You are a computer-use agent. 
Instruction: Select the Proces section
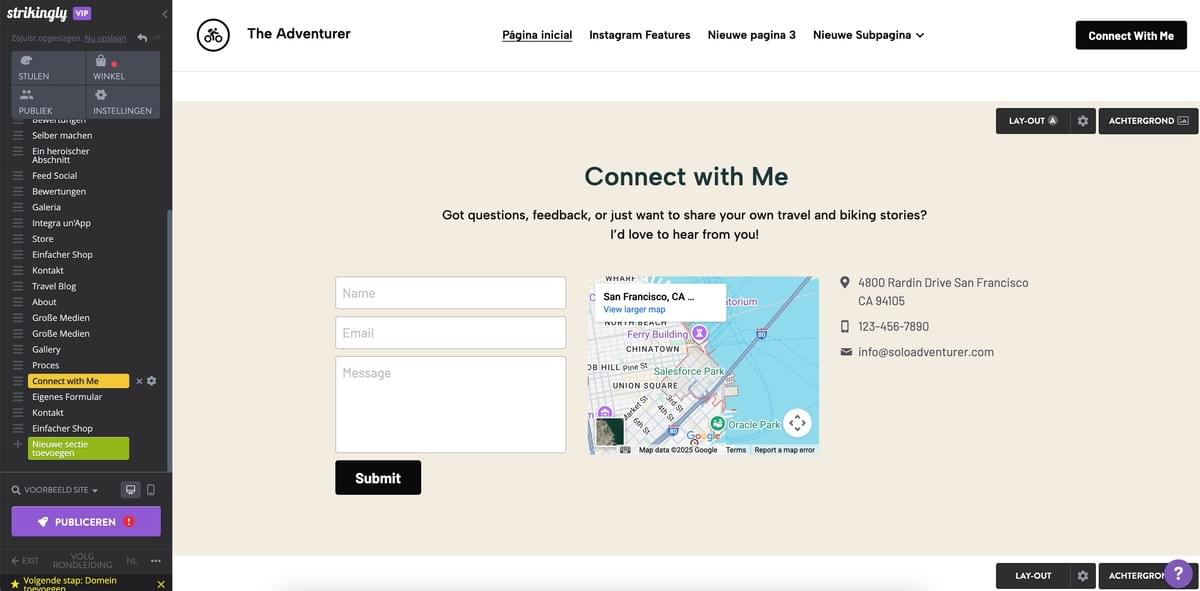[x=46, y=365]
